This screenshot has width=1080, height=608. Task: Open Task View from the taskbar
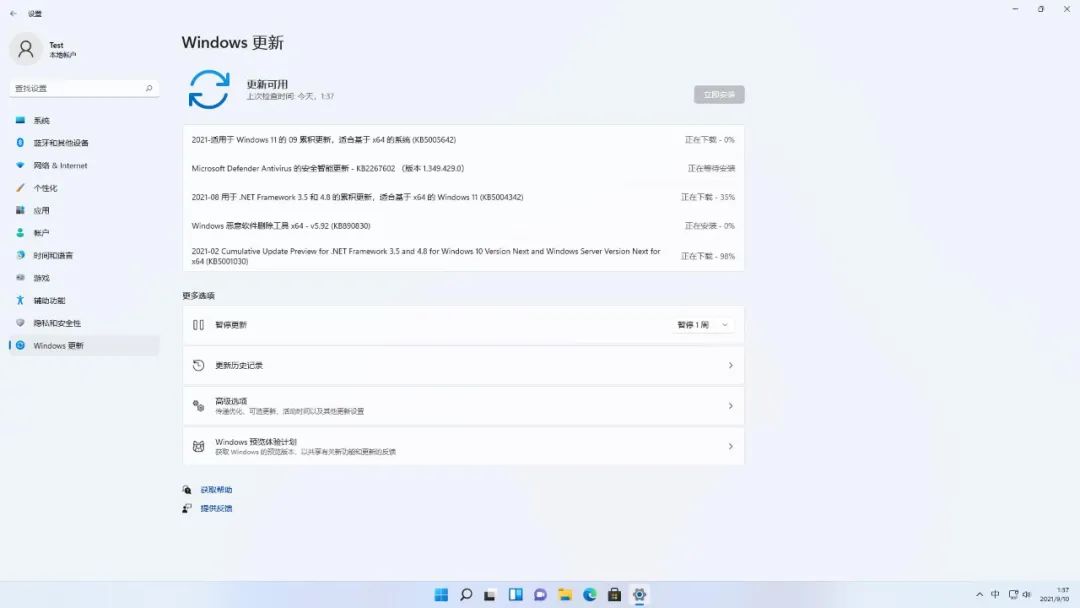tap(490, 594)
